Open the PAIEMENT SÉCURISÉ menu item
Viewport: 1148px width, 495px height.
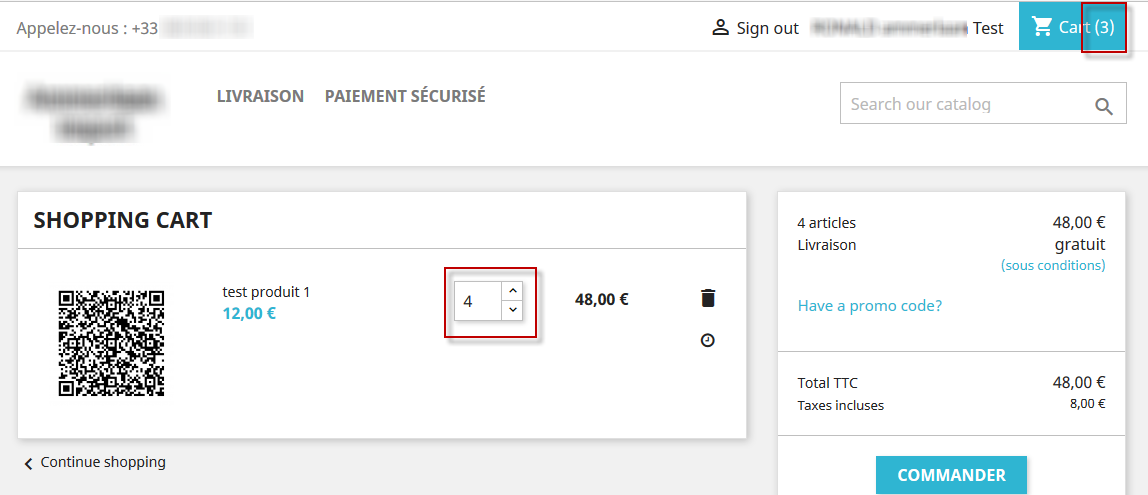point(405,96)
